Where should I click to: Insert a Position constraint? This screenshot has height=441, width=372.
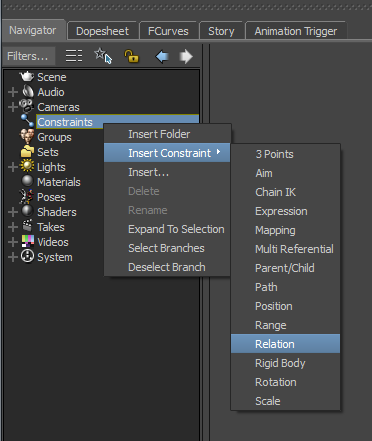[286, 306]
